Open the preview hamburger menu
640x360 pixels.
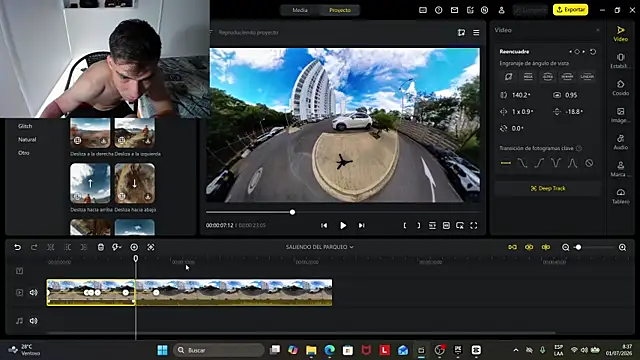tap(476, 33)
